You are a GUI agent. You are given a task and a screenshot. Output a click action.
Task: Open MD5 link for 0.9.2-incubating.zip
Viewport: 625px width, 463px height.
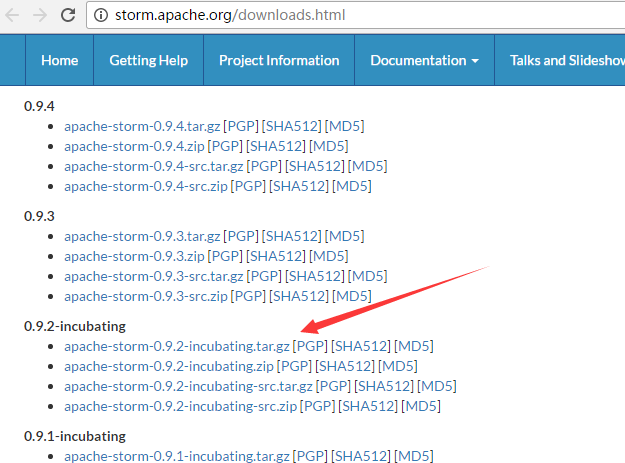point(398,366)
